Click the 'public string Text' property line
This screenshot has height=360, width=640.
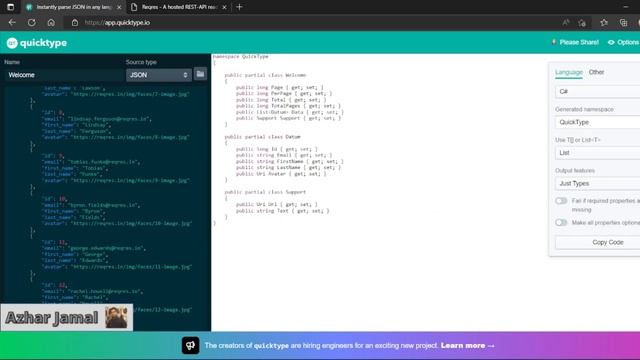coord(282,211)
